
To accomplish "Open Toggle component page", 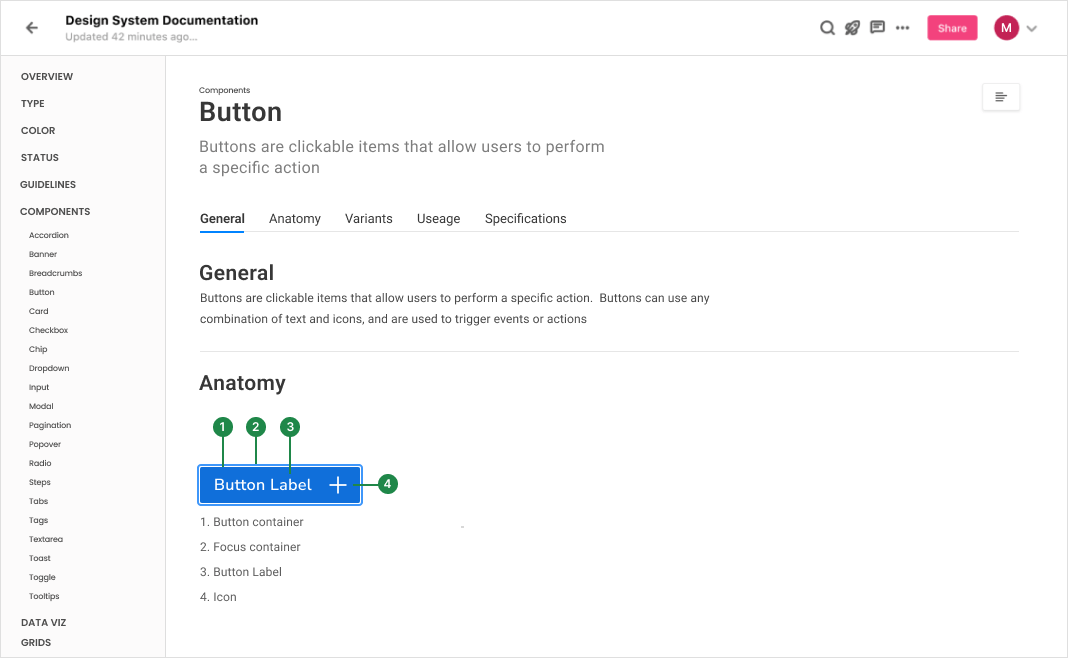I will coord(42,578).
